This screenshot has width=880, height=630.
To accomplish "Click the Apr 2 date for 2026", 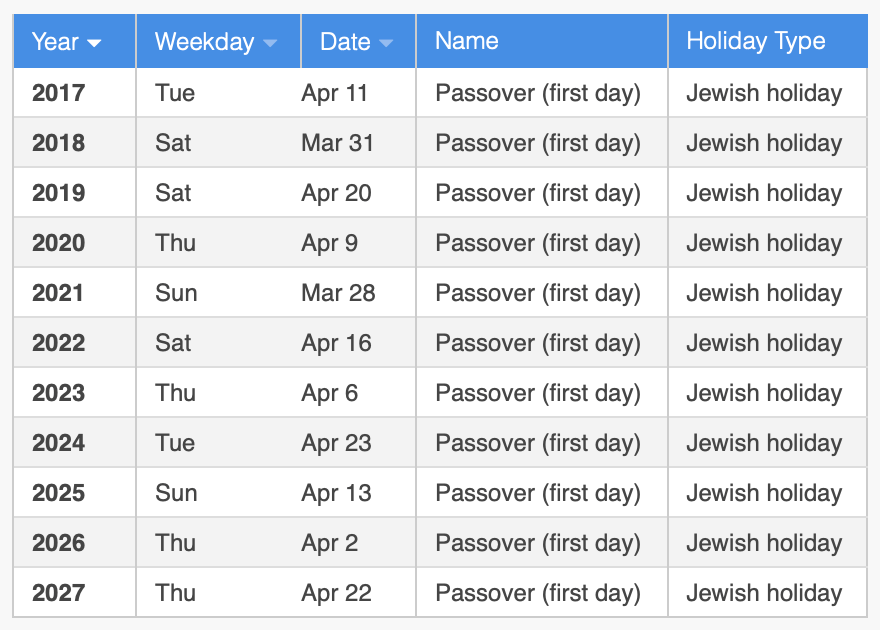I will click(330, 543).
